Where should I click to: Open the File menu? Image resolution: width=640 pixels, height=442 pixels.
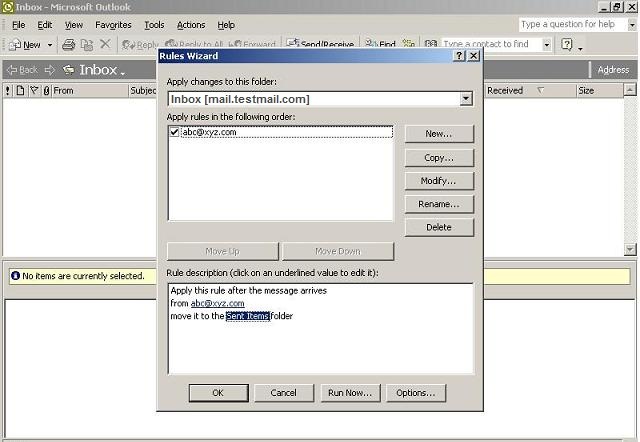coord(18,25)
